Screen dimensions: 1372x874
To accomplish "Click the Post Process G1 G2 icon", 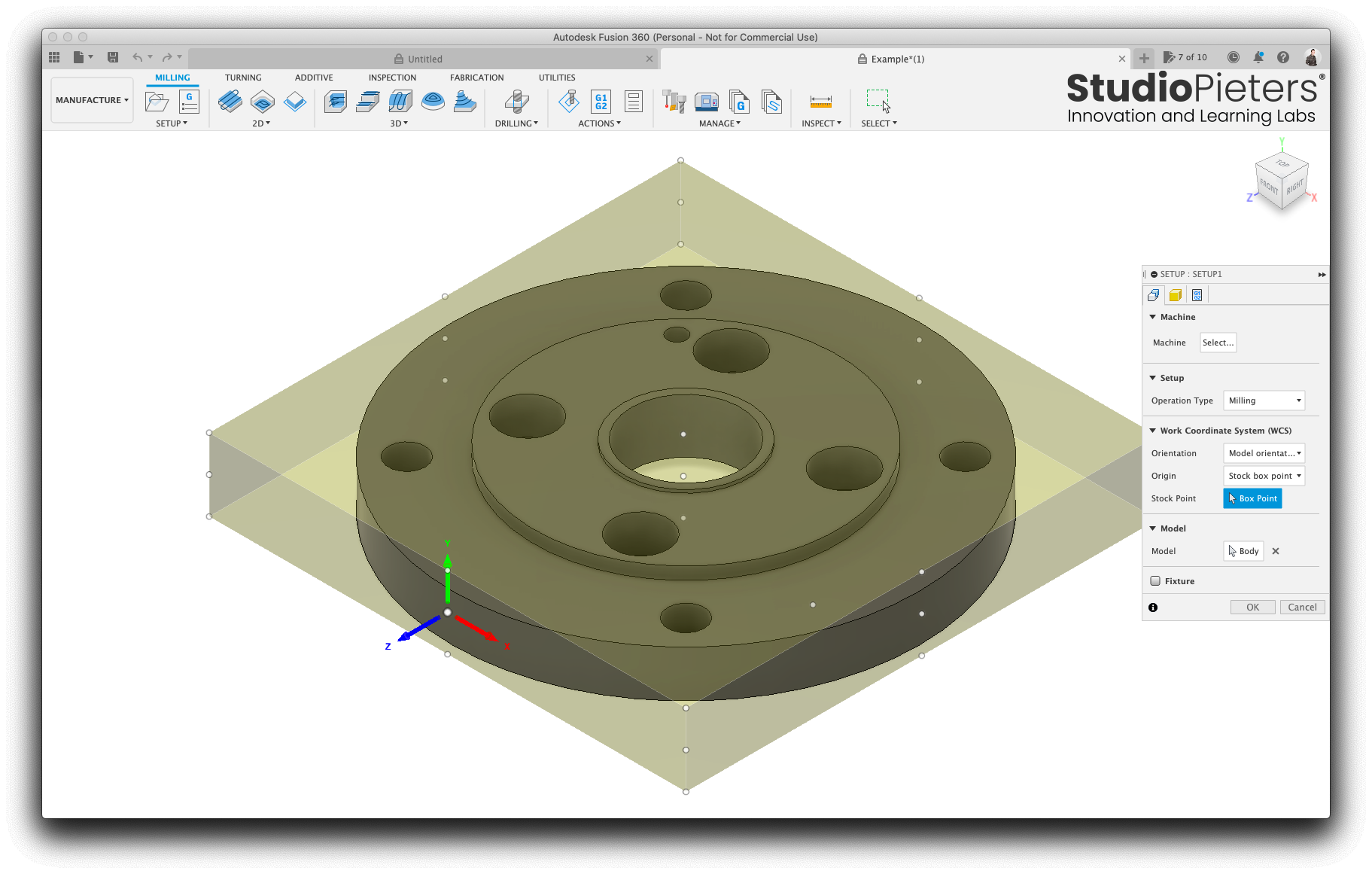I will pos(601,102).
